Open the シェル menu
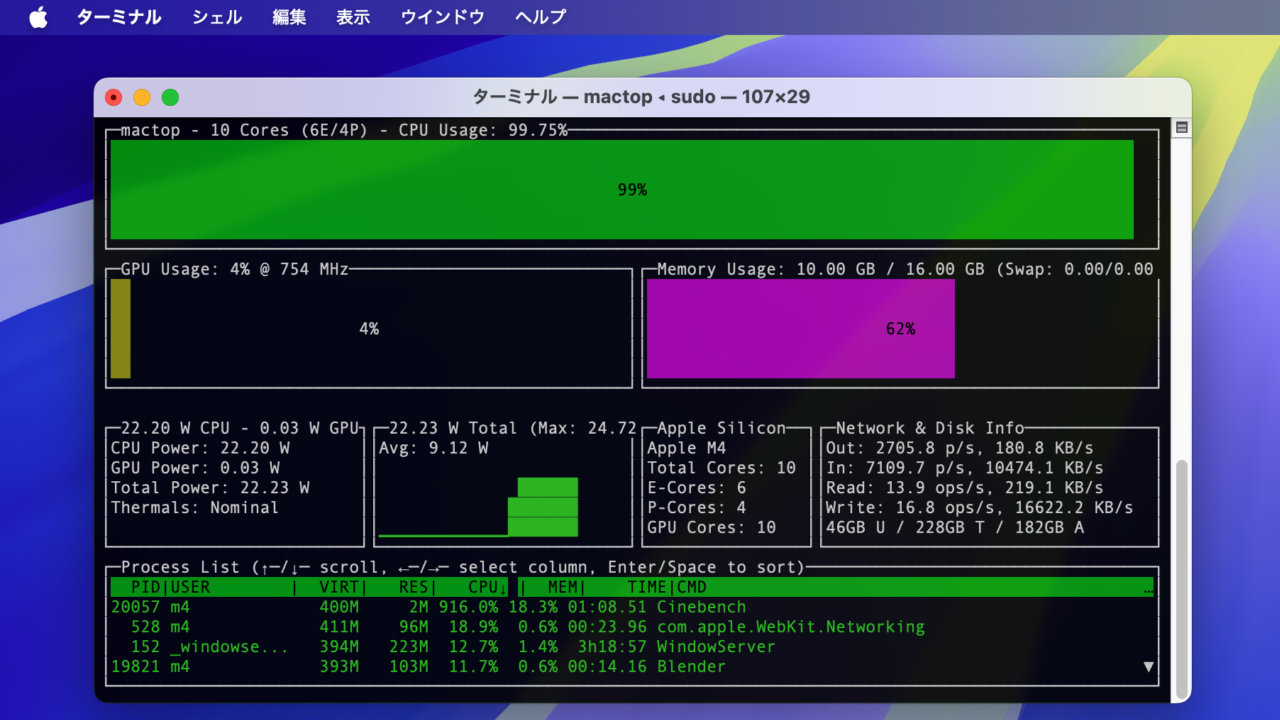The image size is (1280, 720). click(217, 17)
